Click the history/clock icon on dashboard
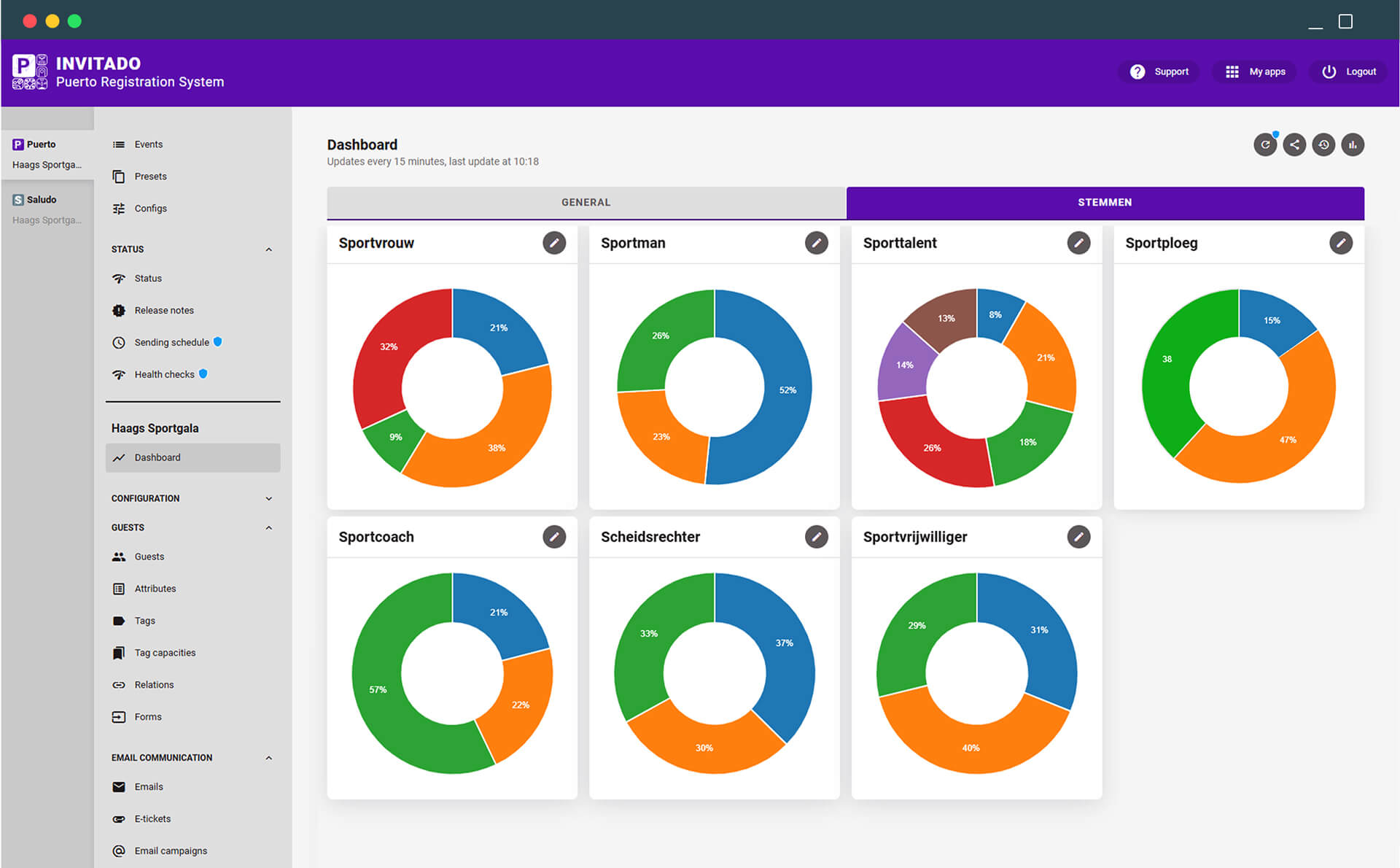Viewport: 1400px width, 868px height. click(x=1322, y=145)
